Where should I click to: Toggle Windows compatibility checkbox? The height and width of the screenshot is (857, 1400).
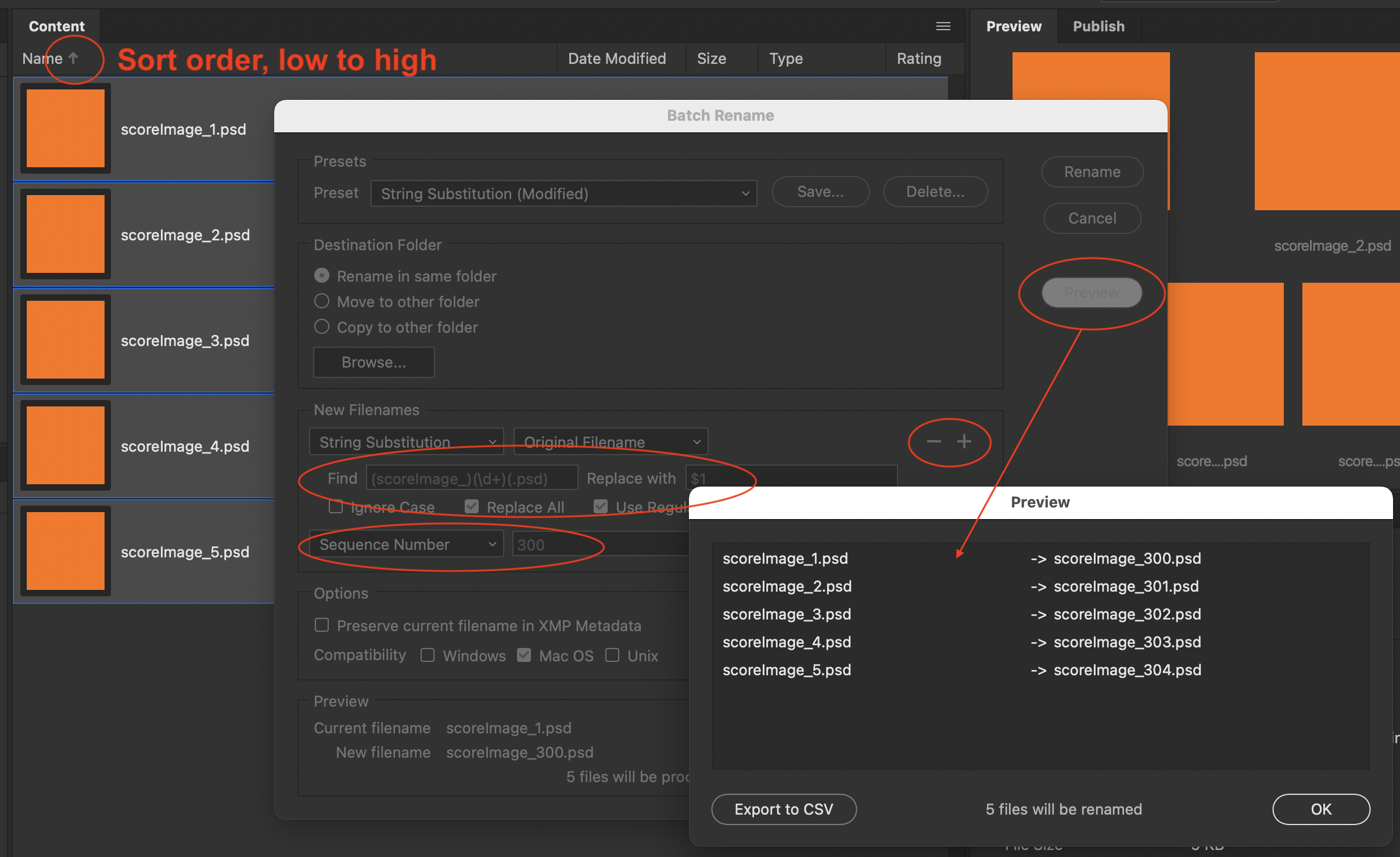428,656
